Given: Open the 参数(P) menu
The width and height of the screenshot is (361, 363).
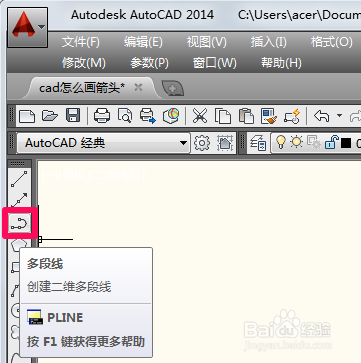Looking at the screenshot, I should pyautogui.click(x=149, y=63).
